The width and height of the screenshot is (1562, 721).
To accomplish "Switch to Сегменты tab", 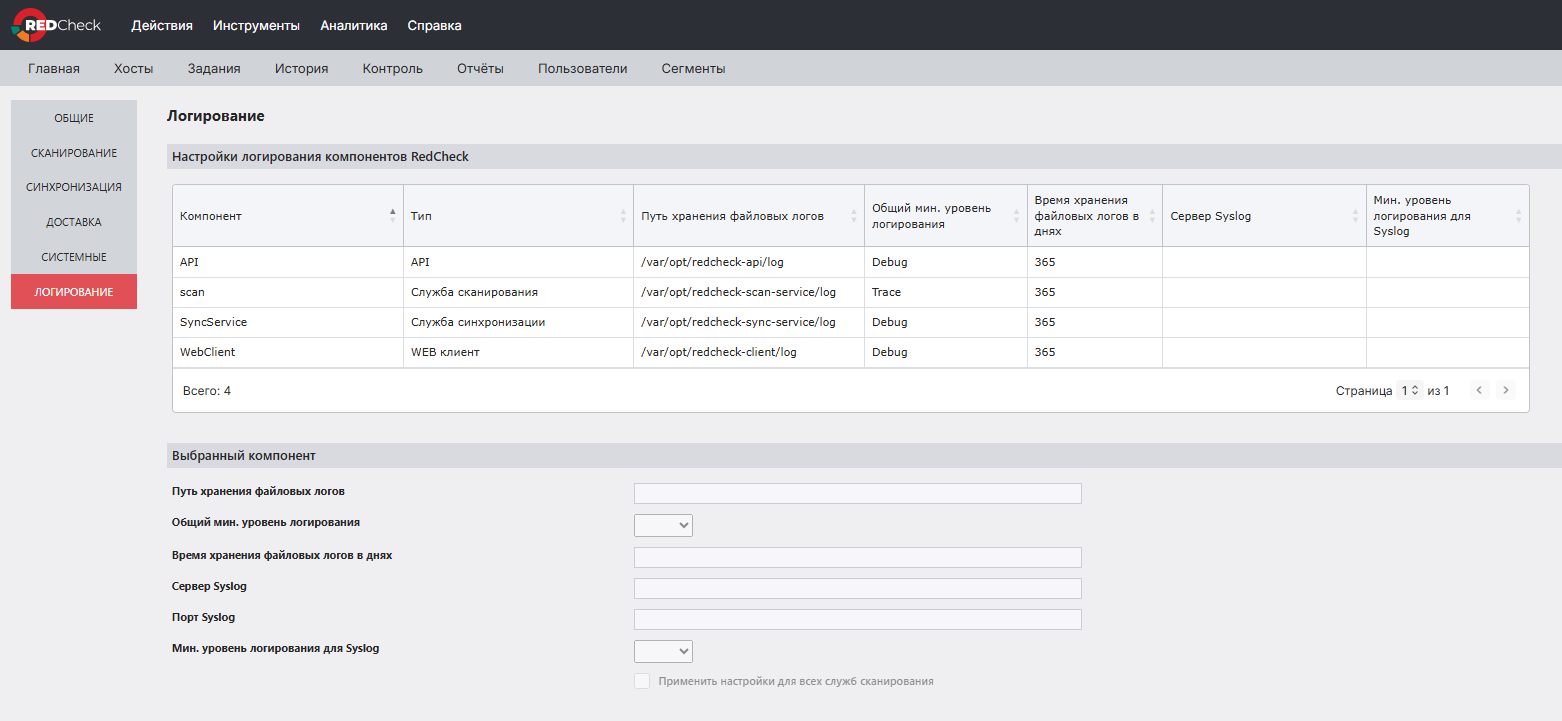I will coord(693,69).
